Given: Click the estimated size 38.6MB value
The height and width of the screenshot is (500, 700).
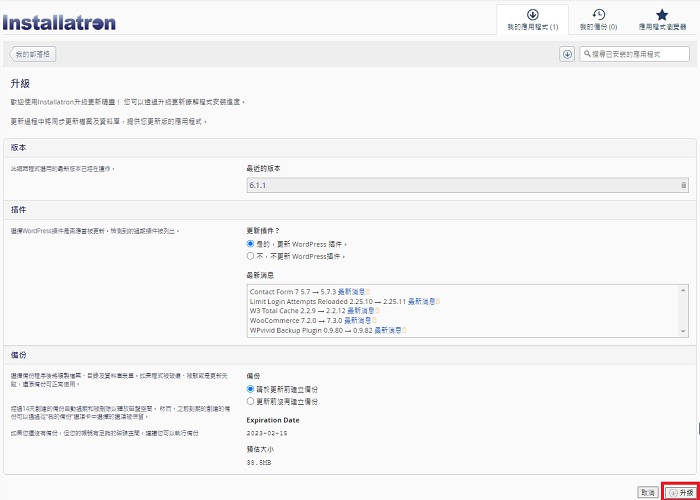Looking at the screenshot, I should [258, 462].
